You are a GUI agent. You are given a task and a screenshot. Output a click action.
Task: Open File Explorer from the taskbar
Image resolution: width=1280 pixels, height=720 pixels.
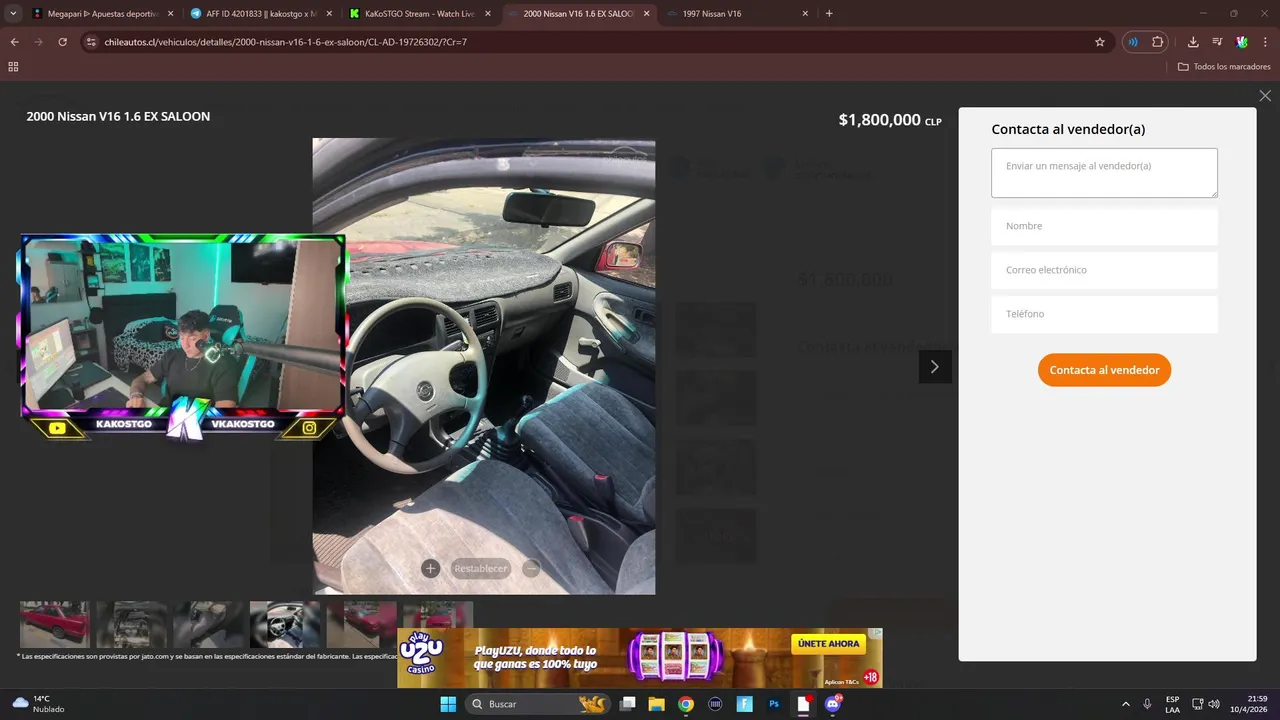tap(657, 704)
